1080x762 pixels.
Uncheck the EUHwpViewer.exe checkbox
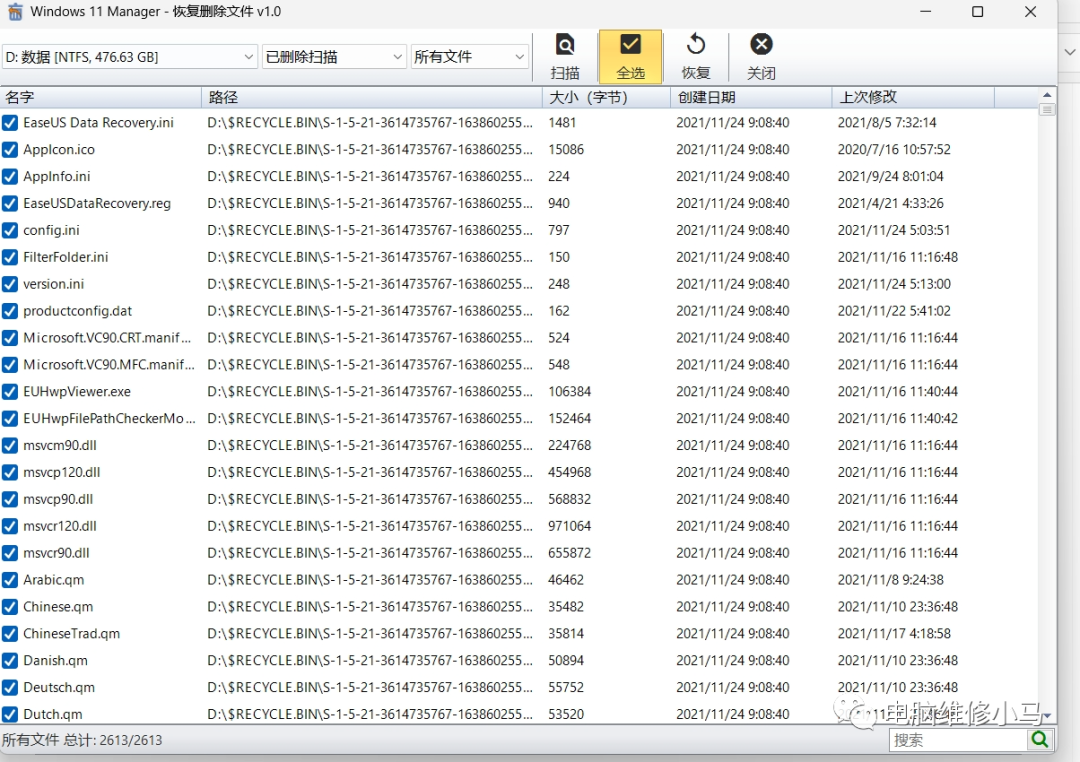(x=10, y=391)
